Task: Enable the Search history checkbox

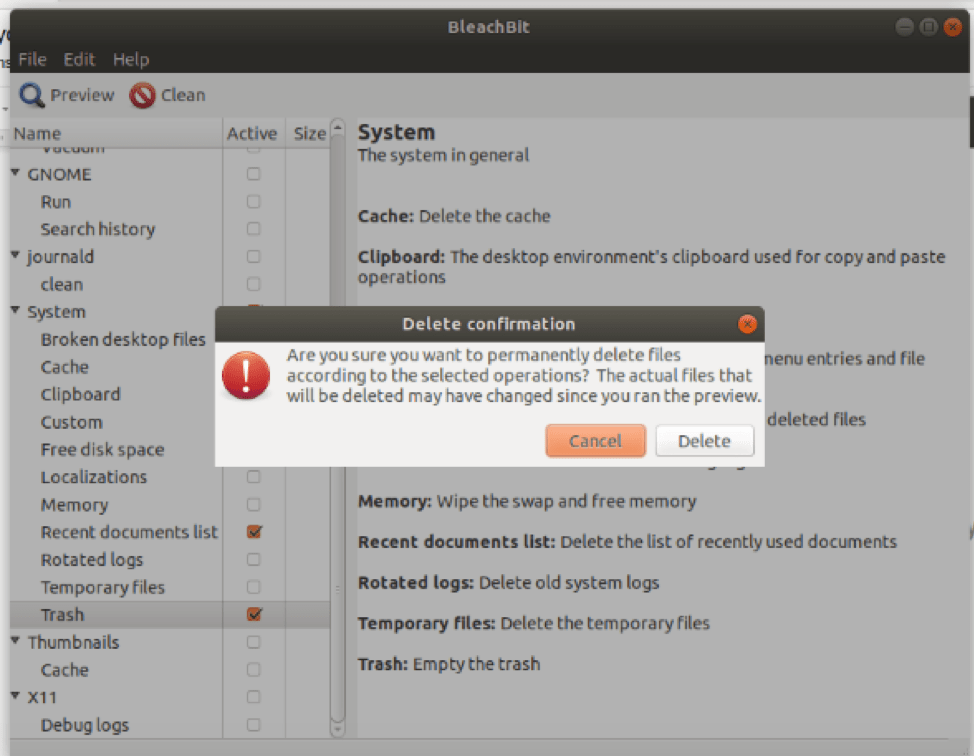Action: click(x=253, y=229)
